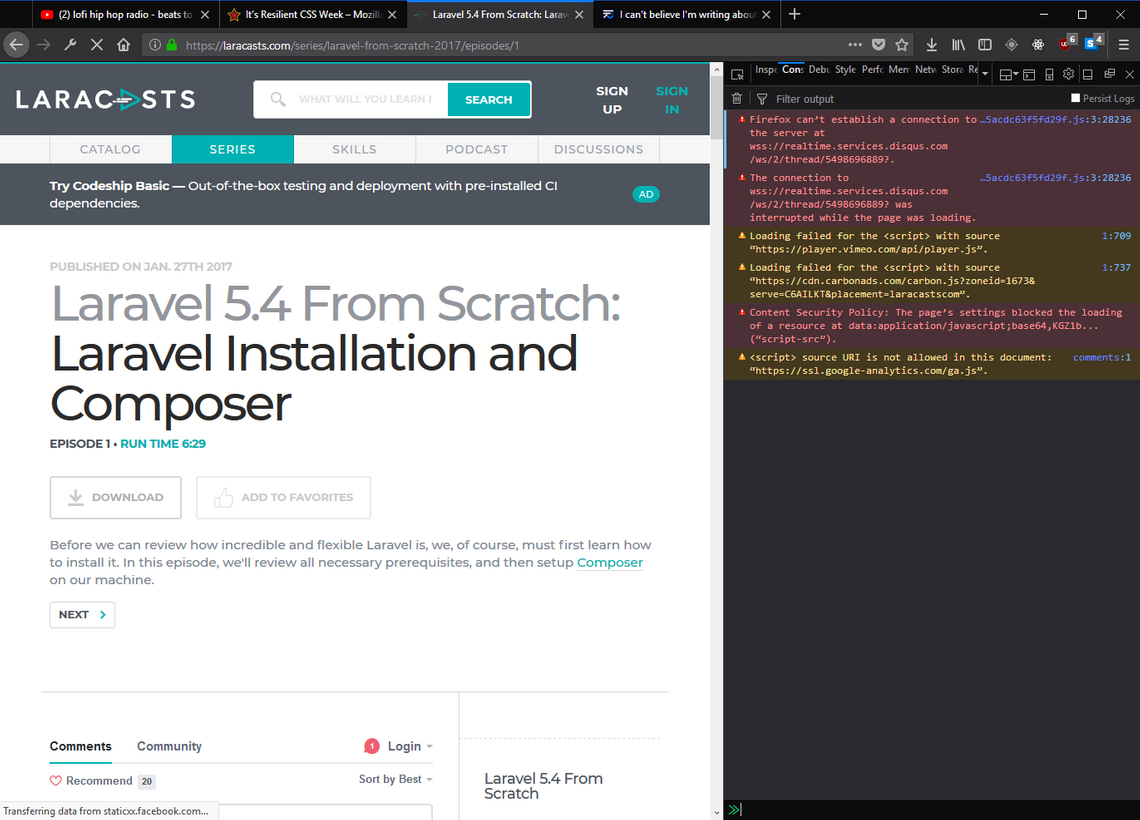Enable Persist Logs checkbox

[1075, 98]
